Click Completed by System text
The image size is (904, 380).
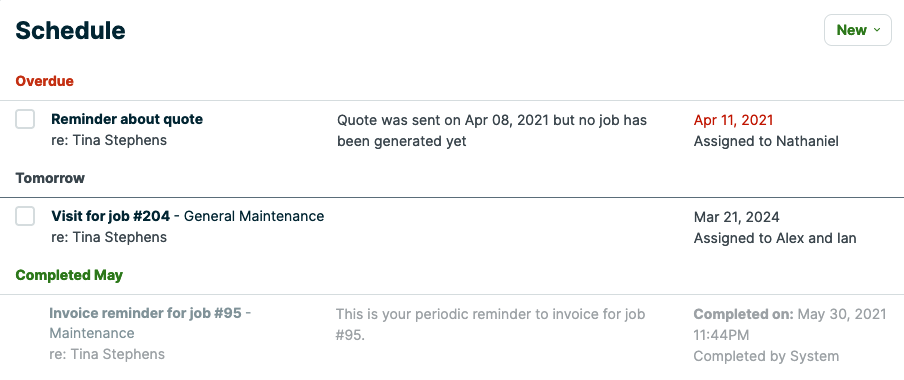coord(766,356)
